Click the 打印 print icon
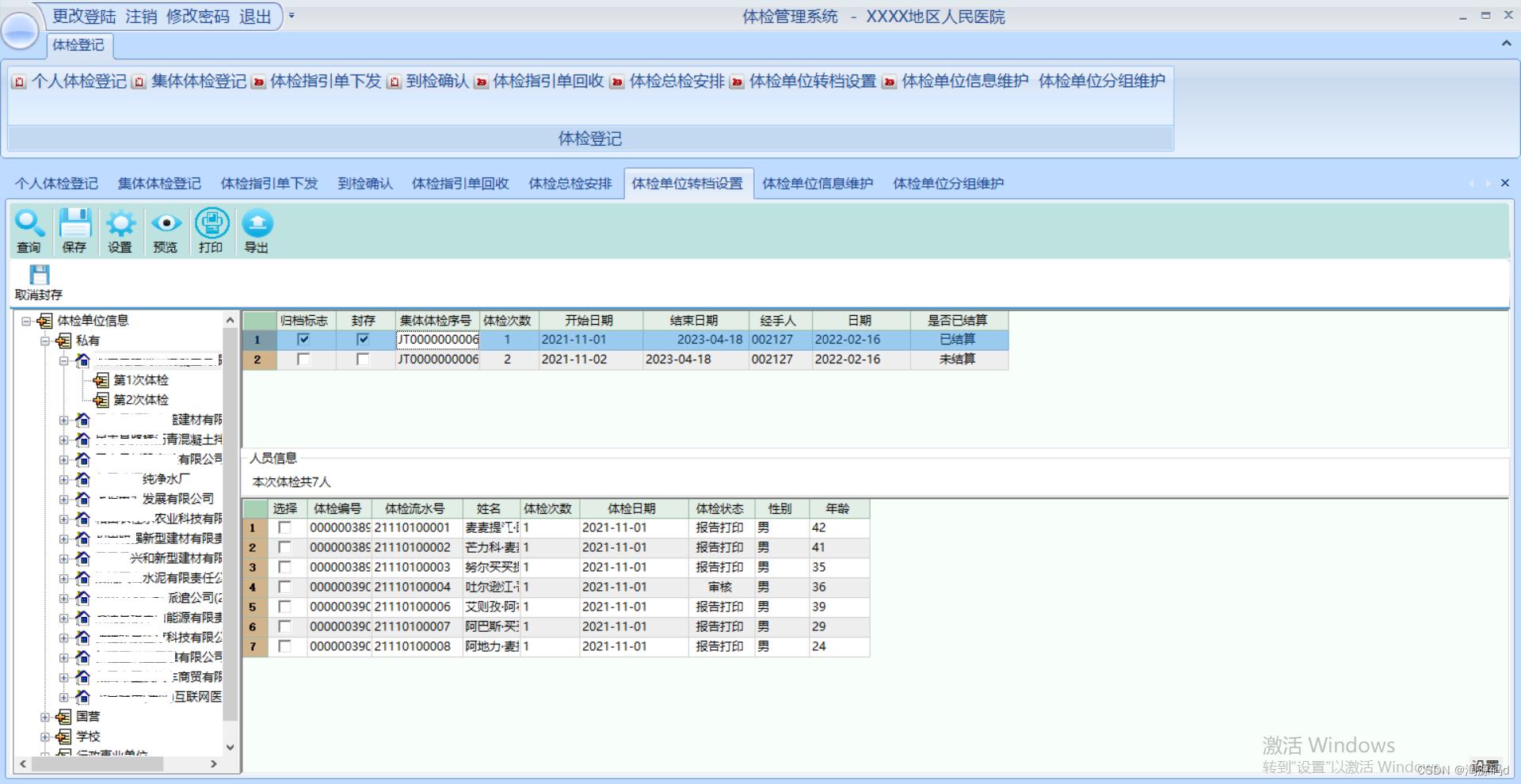The height and width of the screenshot is (784, 1521). [x=212, y=224]
